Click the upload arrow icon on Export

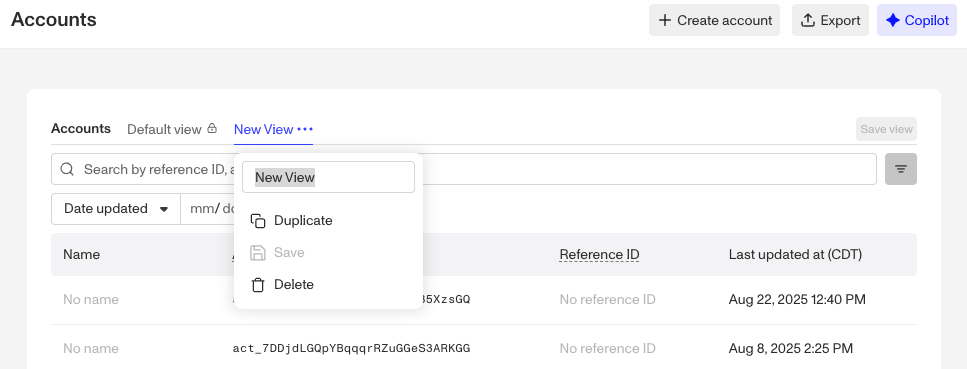tap(807, 20)
